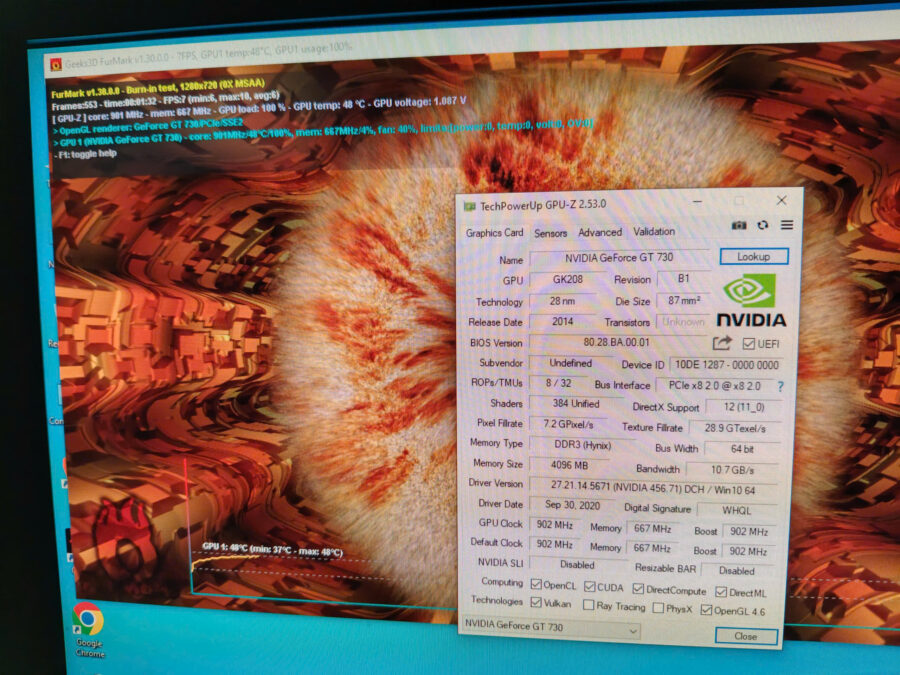Image resolution: width=900 pixels, height=675 pixels.
Task: Toggle the DirectCompute checkbox
Action: (638, 589)
